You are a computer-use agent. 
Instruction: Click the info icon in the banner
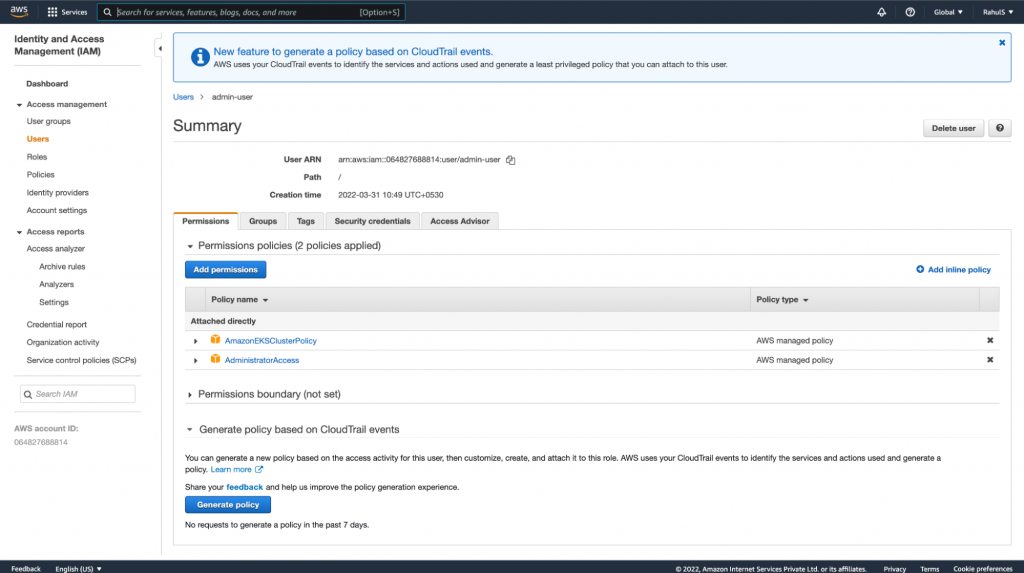(x=200, y=57)
